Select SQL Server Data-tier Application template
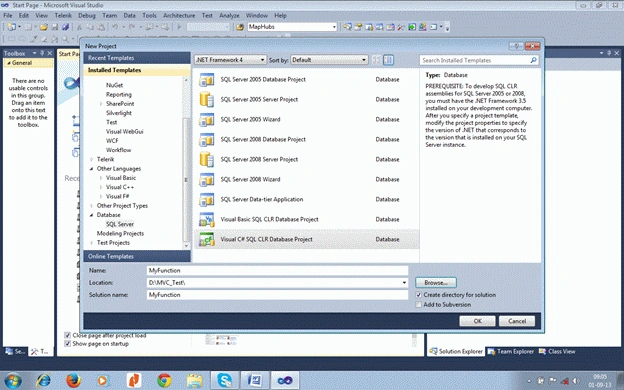Screen dimensions: 624x390 [306, 199]
